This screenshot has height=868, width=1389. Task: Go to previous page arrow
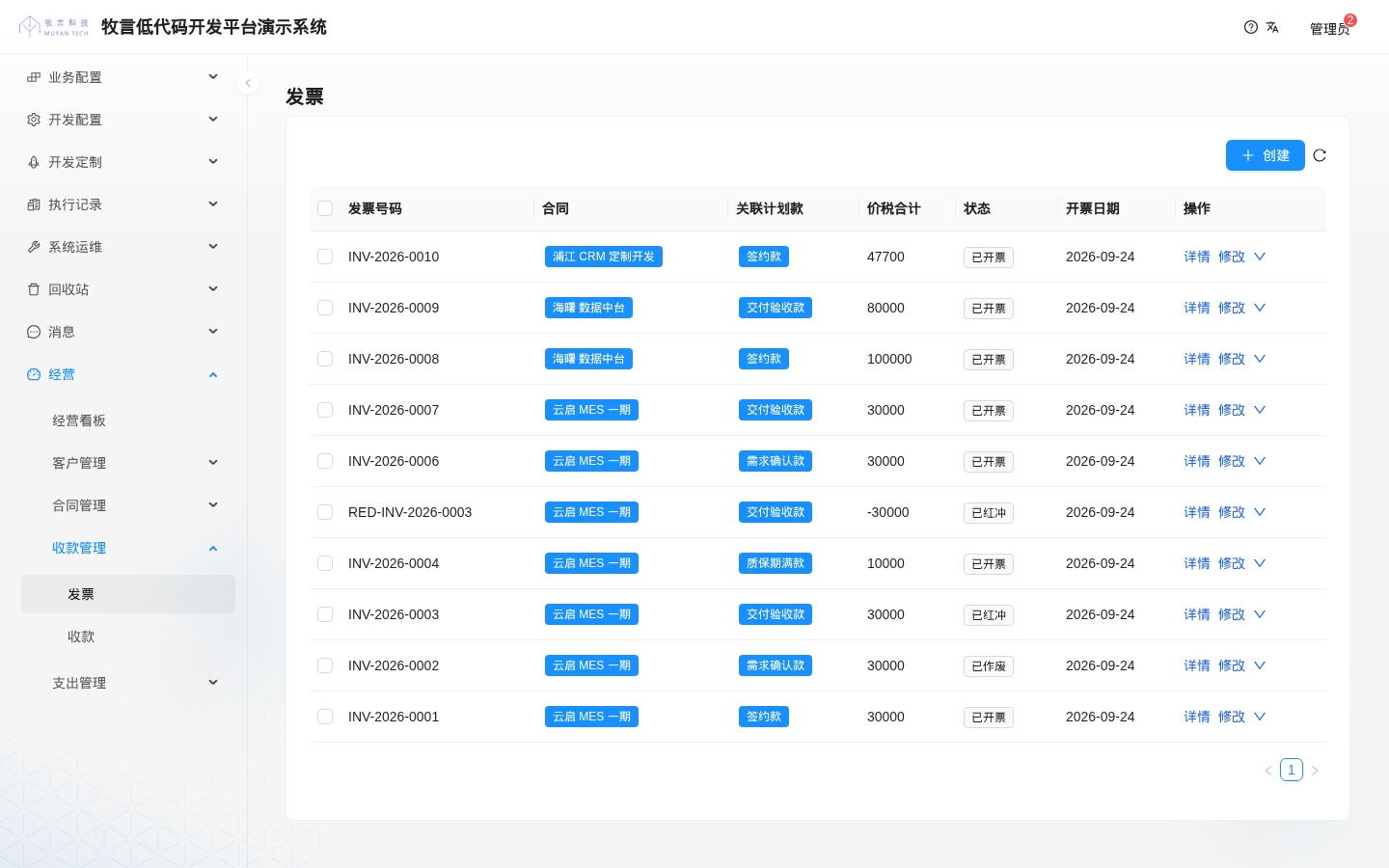(x=1268, y=771)
